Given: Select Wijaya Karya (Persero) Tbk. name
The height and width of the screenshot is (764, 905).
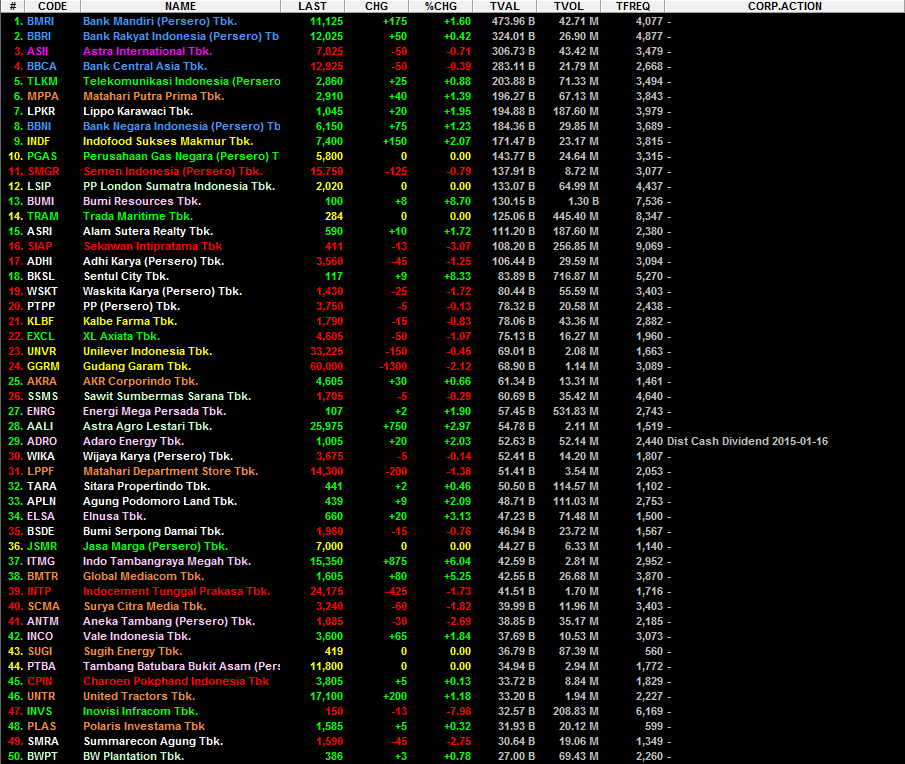Looking at the screenshot, I should pos(158,456).
